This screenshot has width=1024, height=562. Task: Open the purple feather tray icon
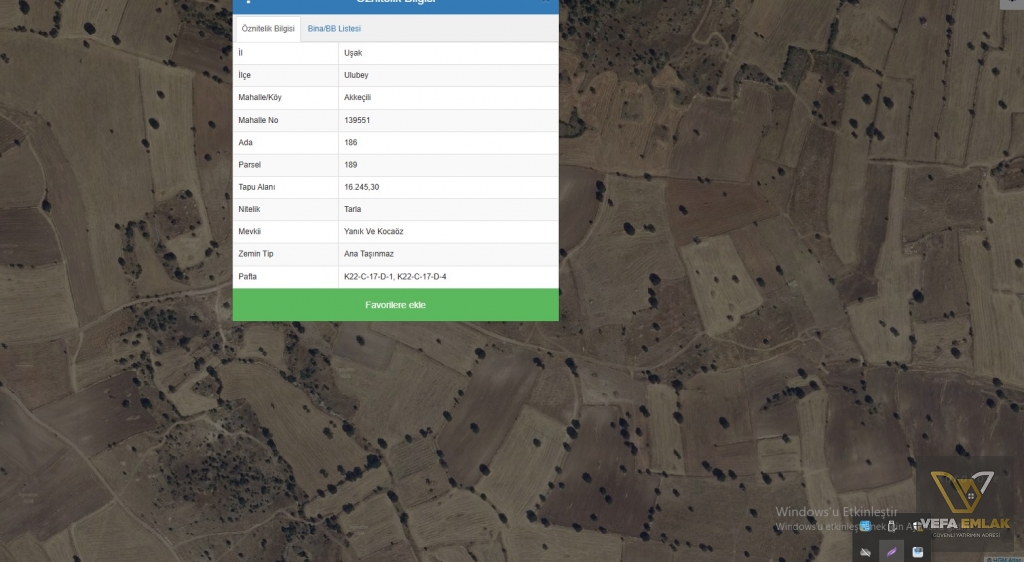[x=891, y=552]
